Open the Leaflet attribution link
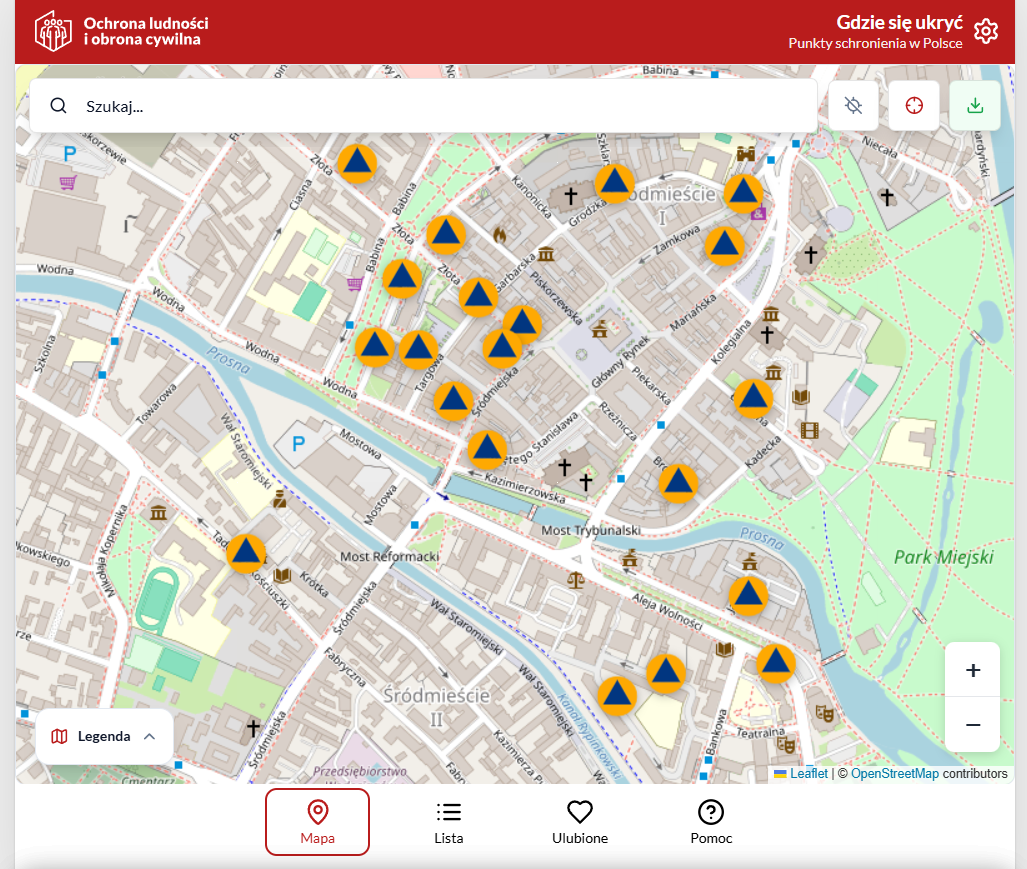This screenshot has height=869, width=1027. (808, 773)
